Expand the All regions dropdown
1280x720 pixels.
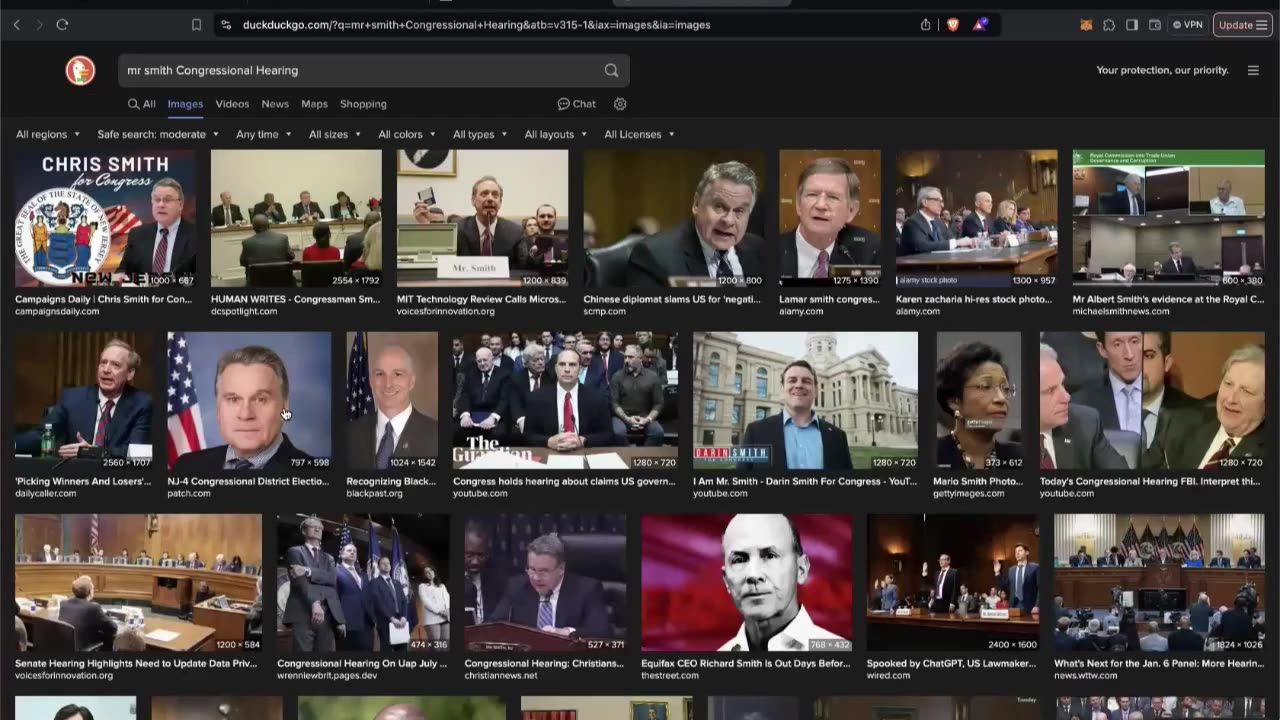click(x=47, y=134)
